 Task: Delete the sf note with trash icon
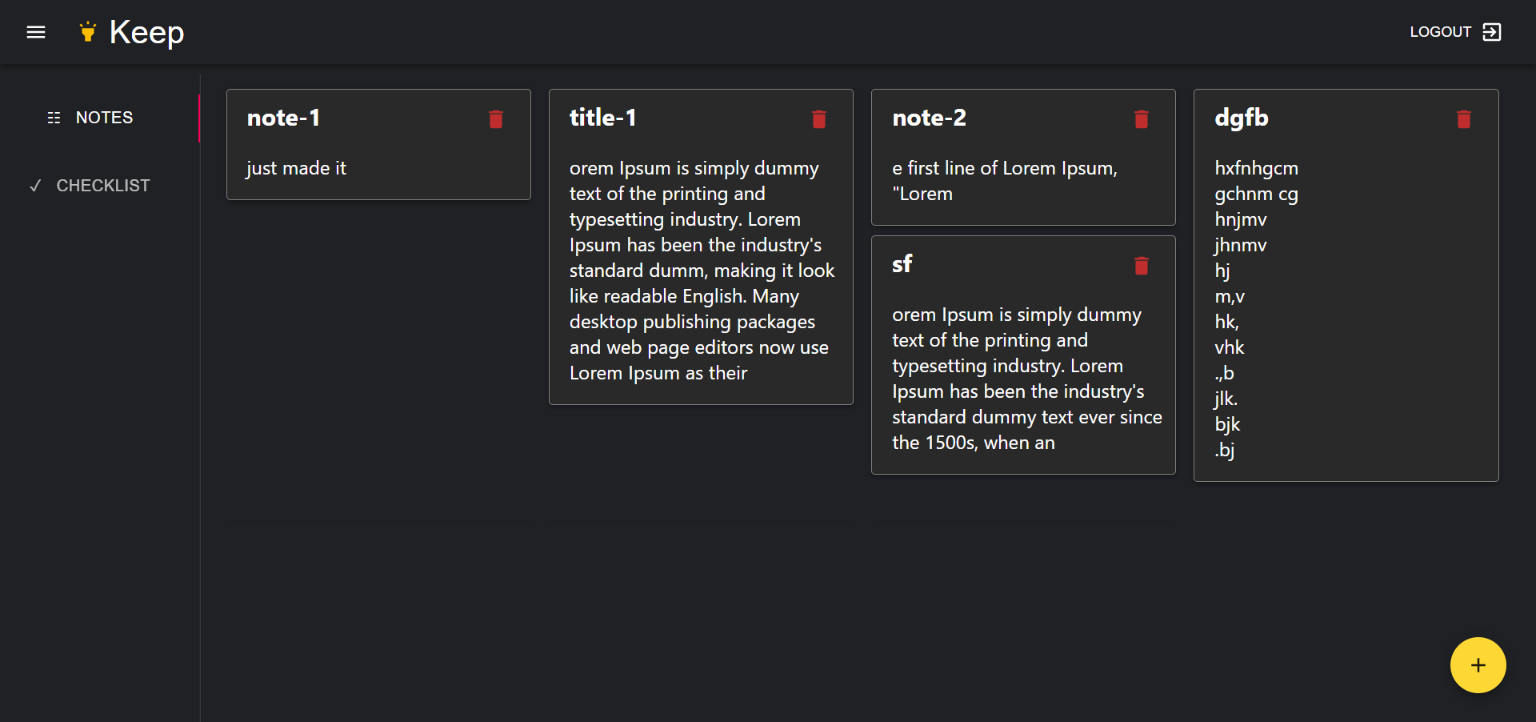[x=1141, y=265]
